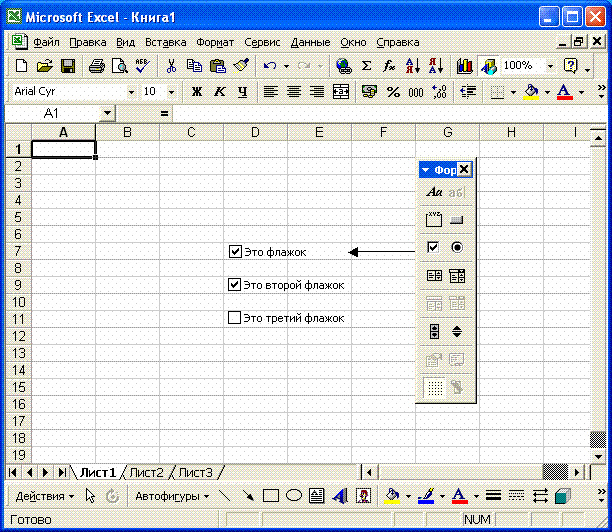
Task: Open the Автофигуры dropdown menu
Action: tap(172, 496)
